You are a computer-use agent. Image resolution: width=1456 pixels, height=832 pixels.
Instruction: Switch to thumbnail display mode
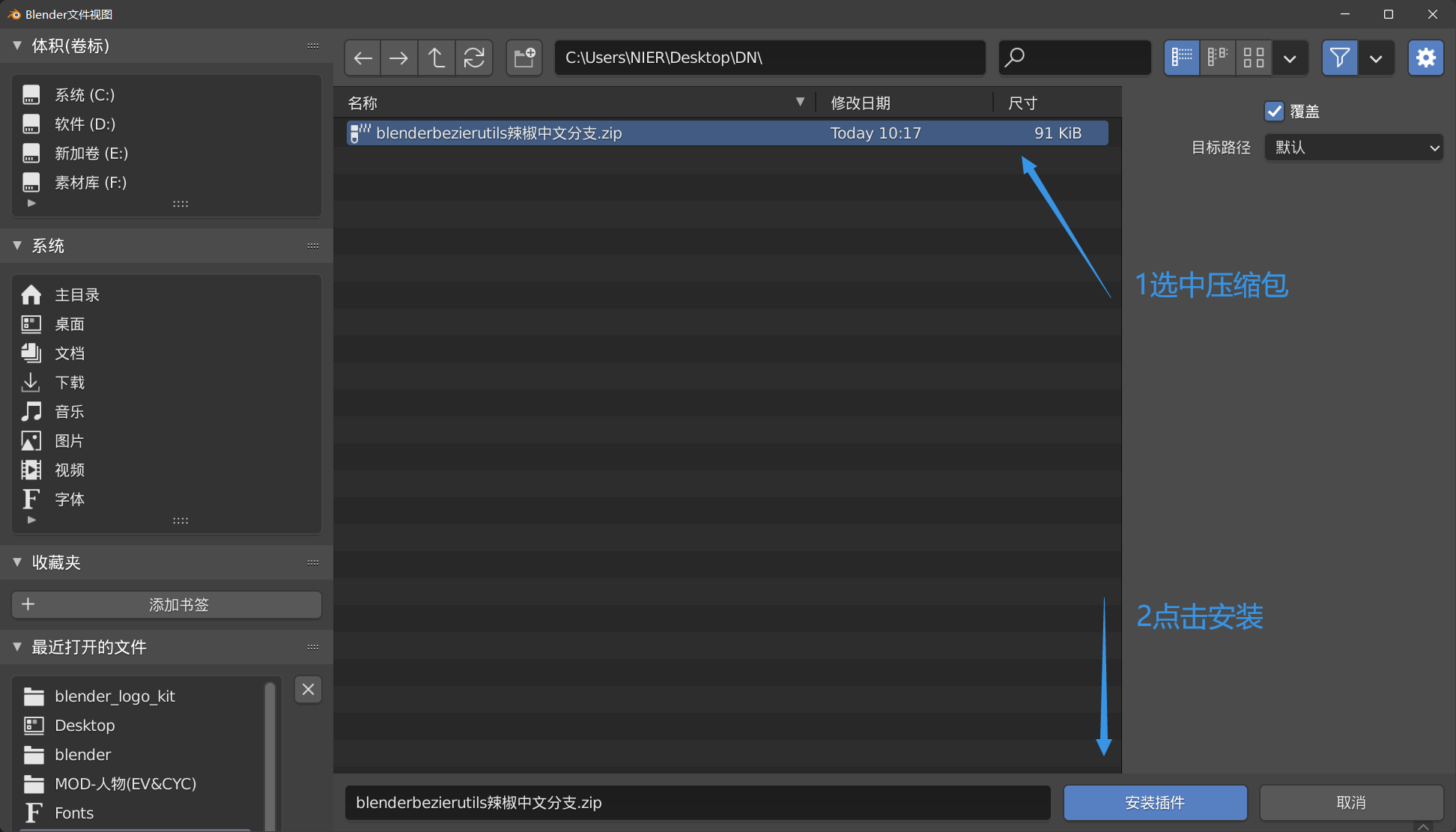coord(1252,58)
